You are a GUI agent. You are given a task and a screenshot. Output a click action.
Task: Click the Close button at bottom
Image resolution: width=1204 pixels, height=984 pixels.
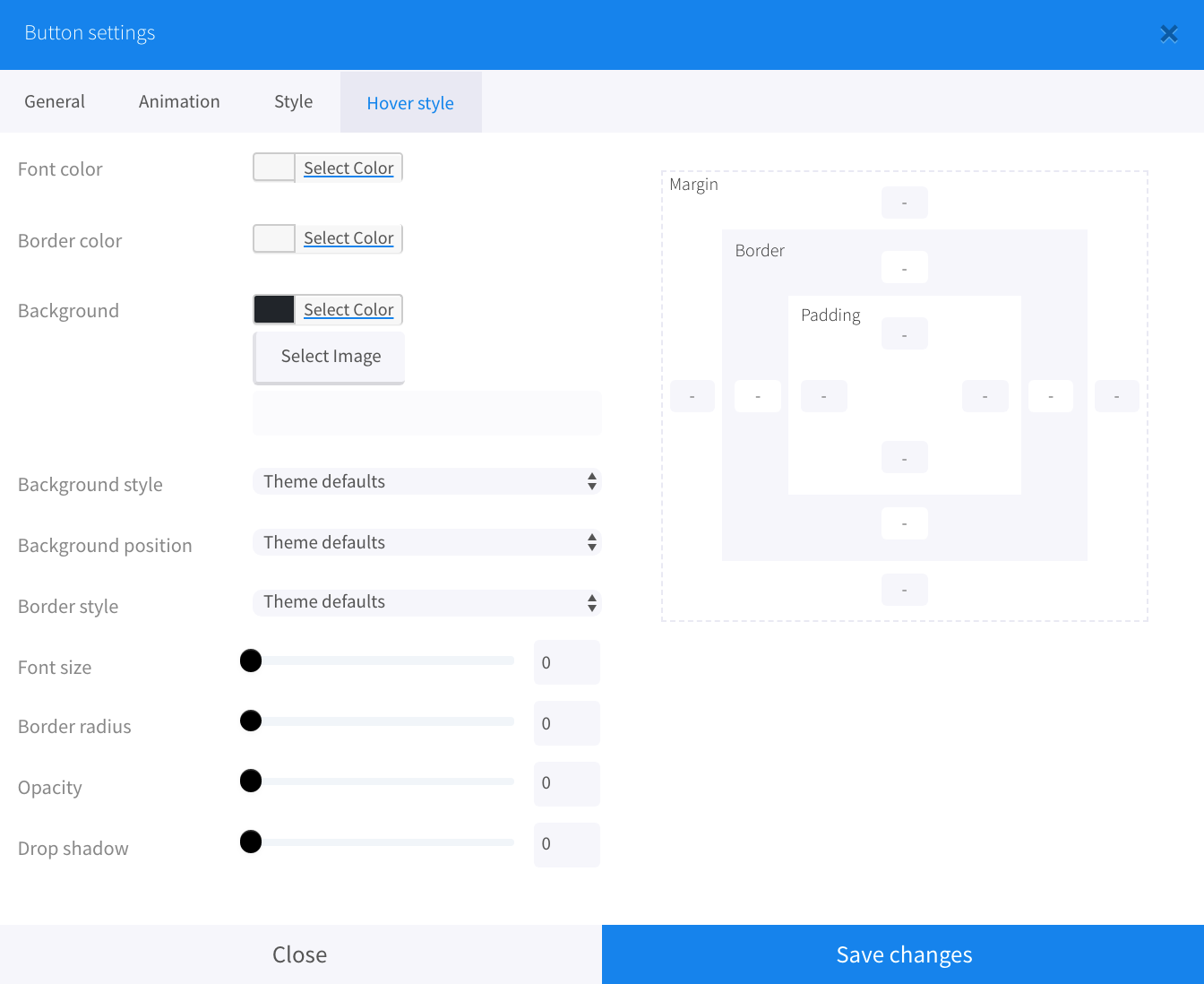[300, 954]
